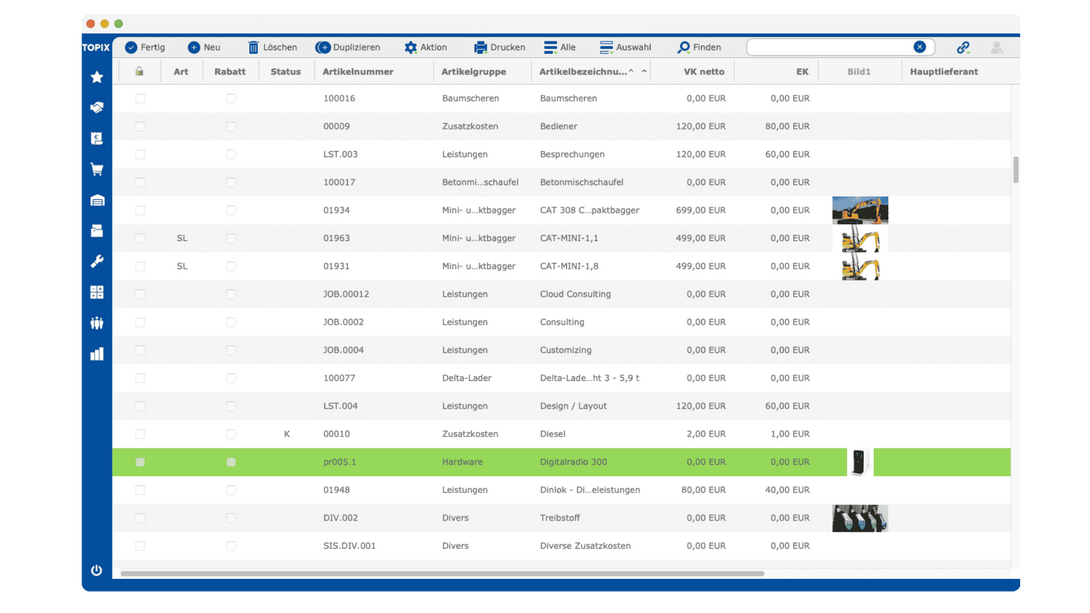
Task: Sort by the Artikelnummer column header
Action: click(x=358, y=72)
